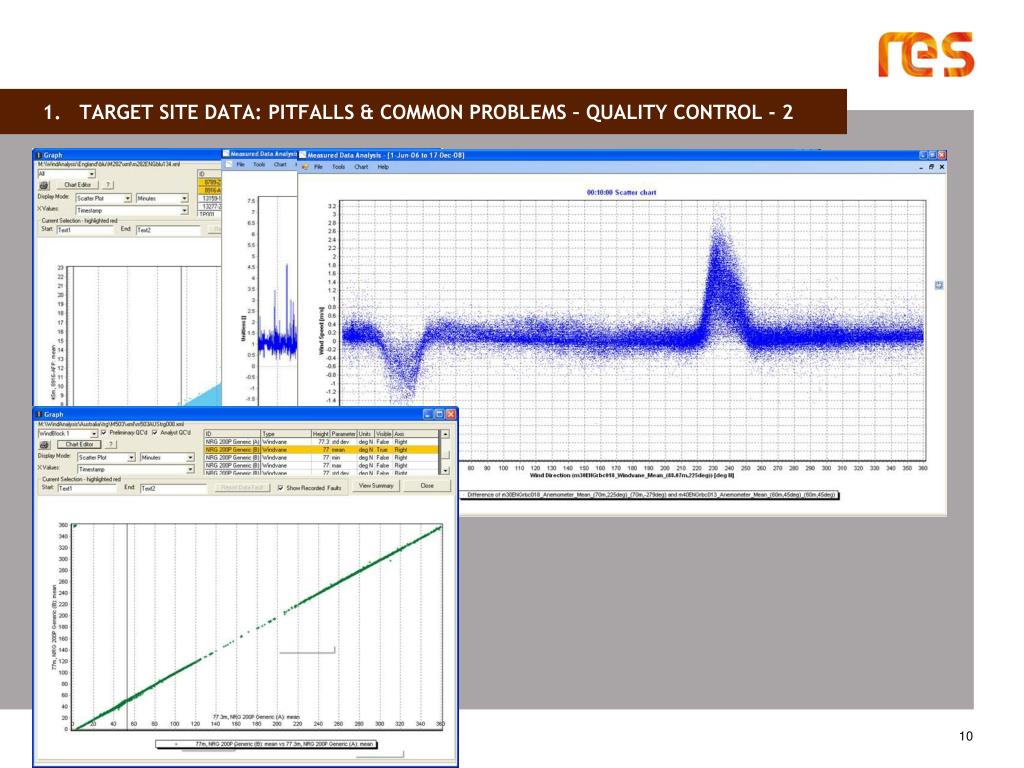The width and height of the screenshot is (1024, 768).
Task: Open the Minutes dropdown in the front Graph window
Action: [x=190, y=458]
